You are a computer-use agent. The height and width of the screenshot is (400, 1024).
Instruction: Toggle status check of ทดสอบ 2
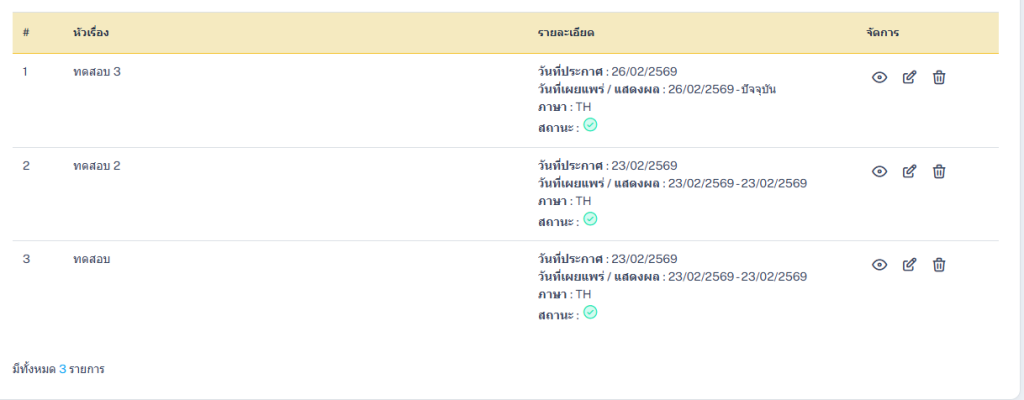tap(590, 219)
